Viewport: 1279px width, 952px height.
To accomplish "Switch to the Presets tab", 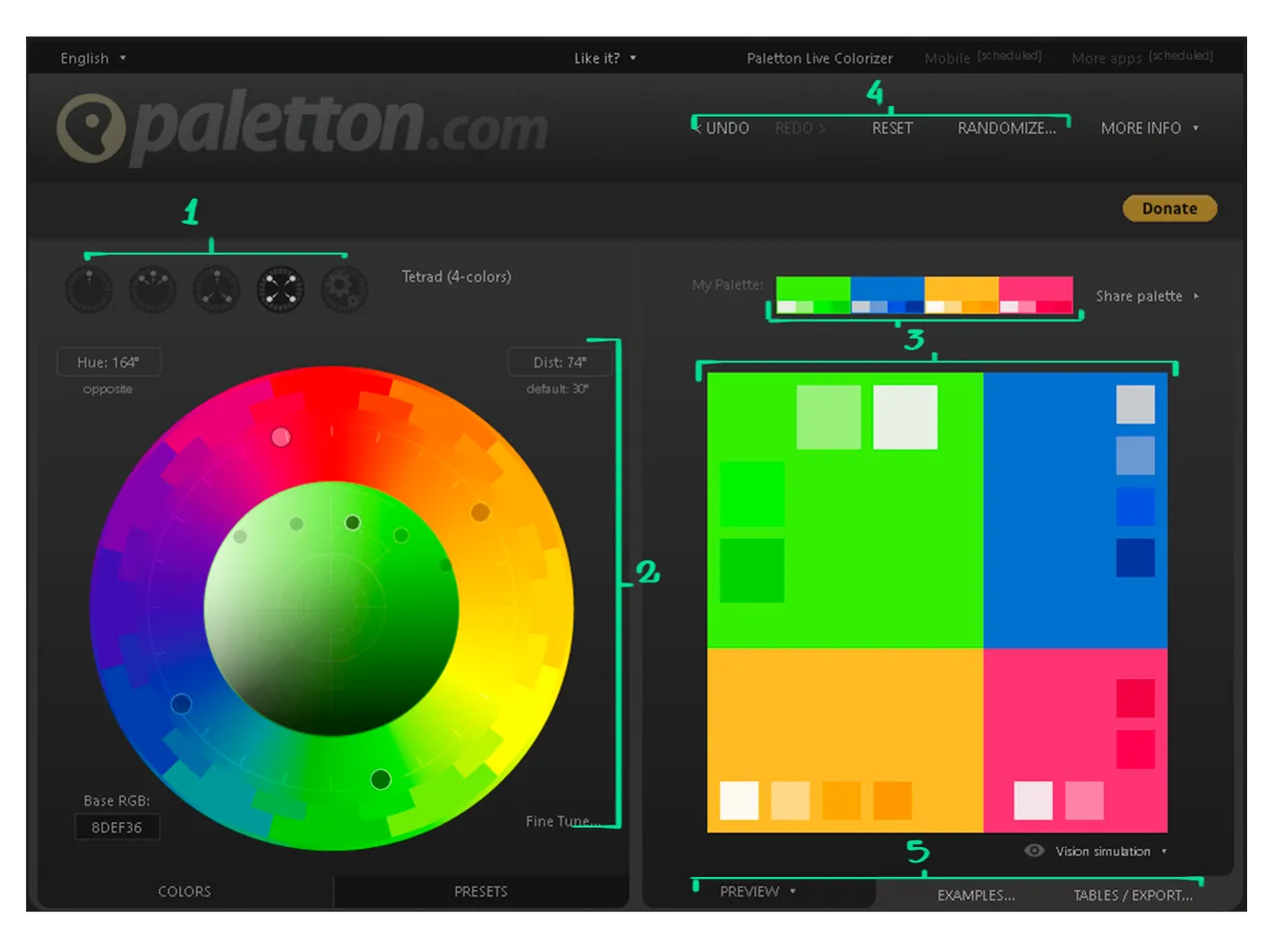I will [x=481, y=891].
